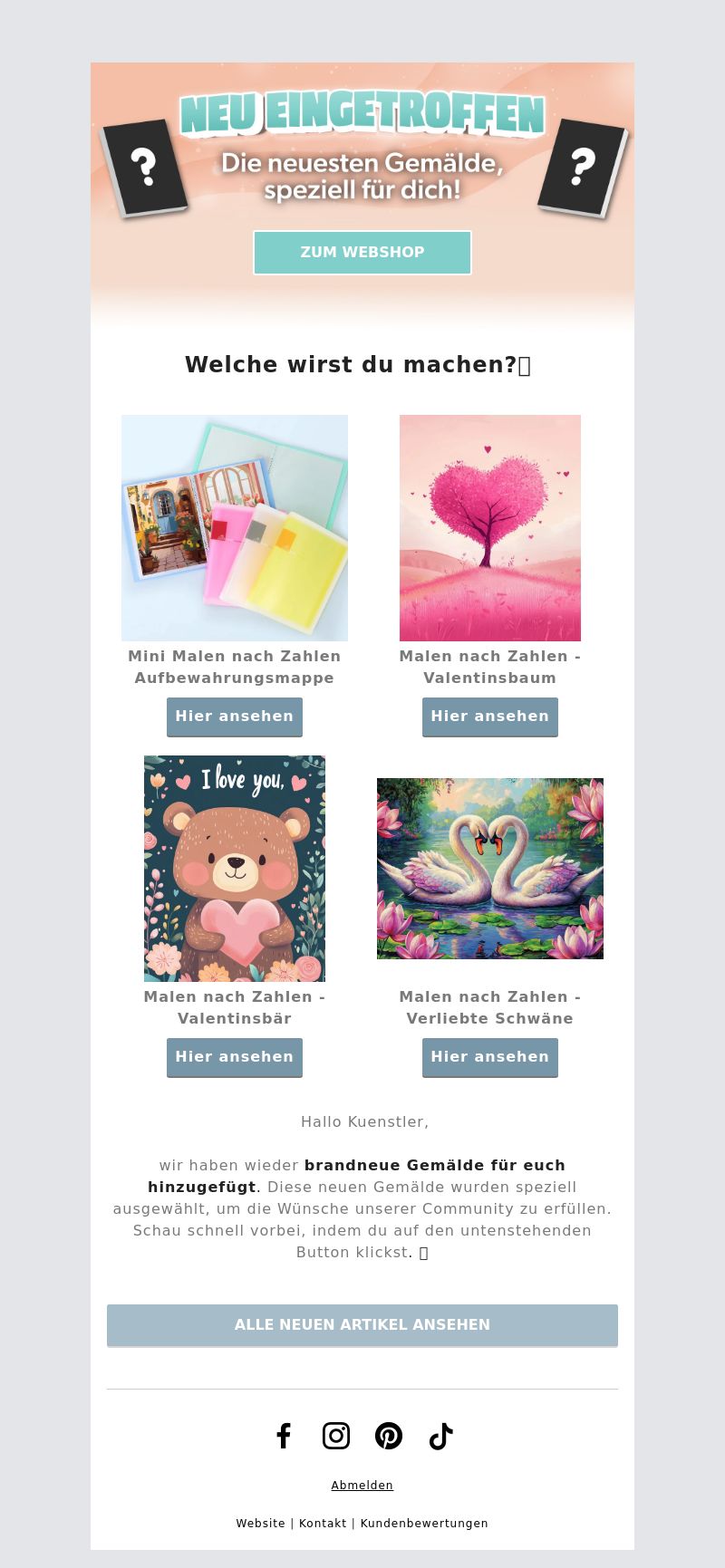Open the Facebook icon link

click(x=284, y=1436)
